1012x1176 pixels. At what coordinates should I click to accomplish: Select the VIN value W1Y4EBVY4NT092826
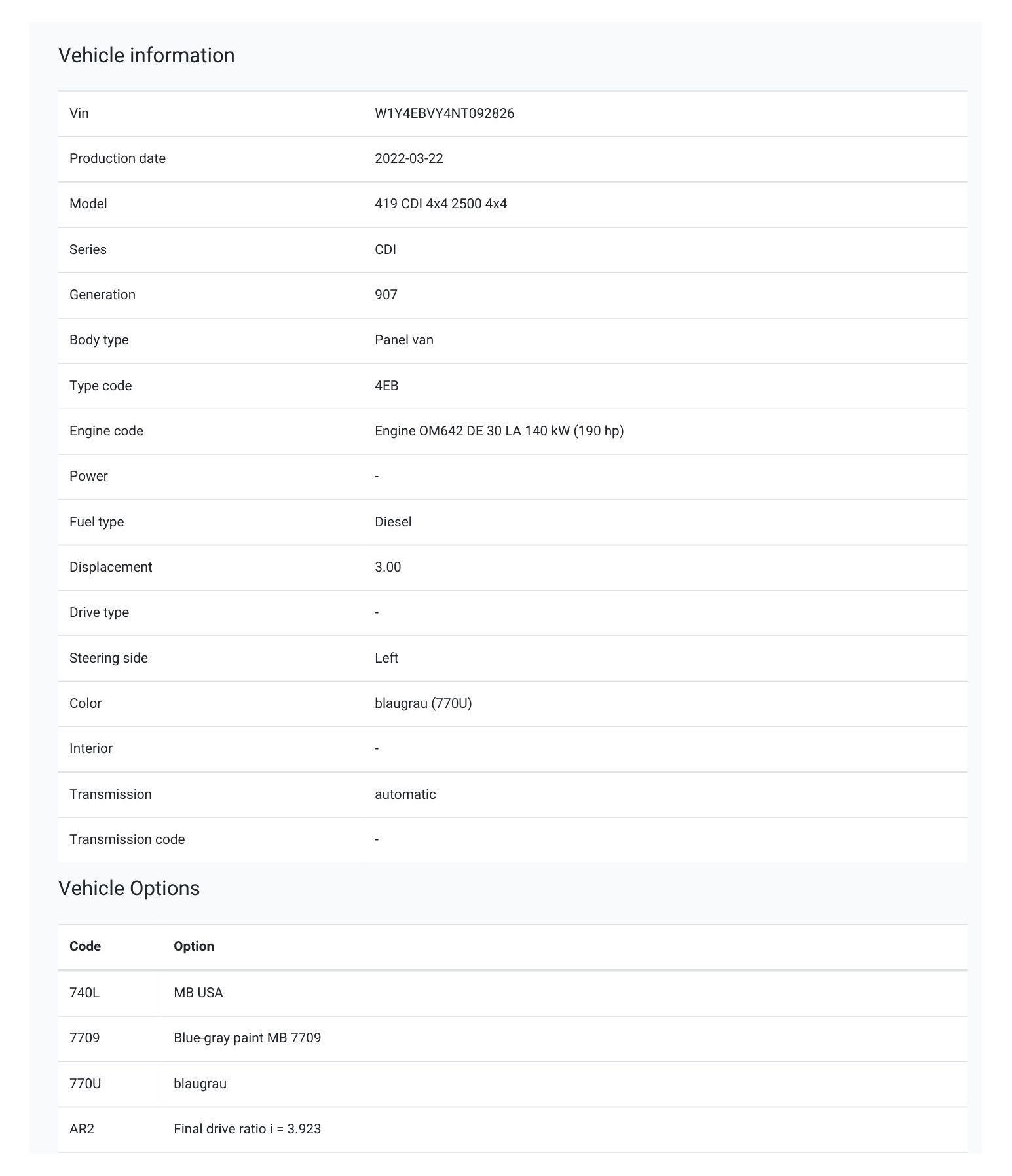click(x=444, y=113)
